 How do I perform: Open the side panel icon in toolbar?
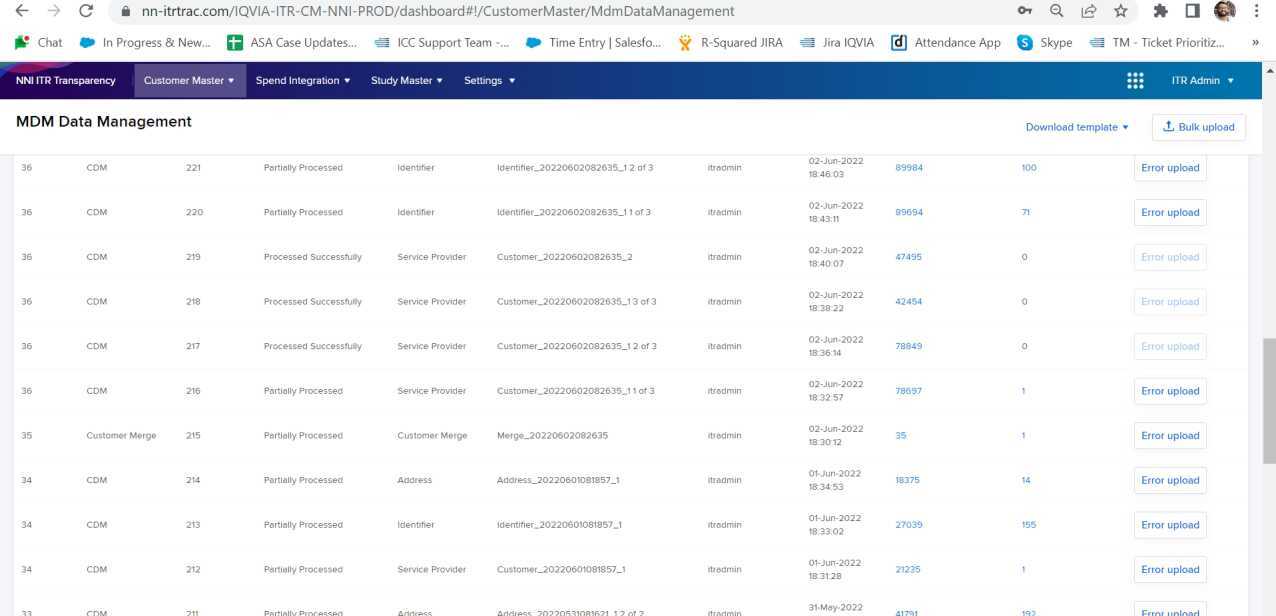[1190, 12]
